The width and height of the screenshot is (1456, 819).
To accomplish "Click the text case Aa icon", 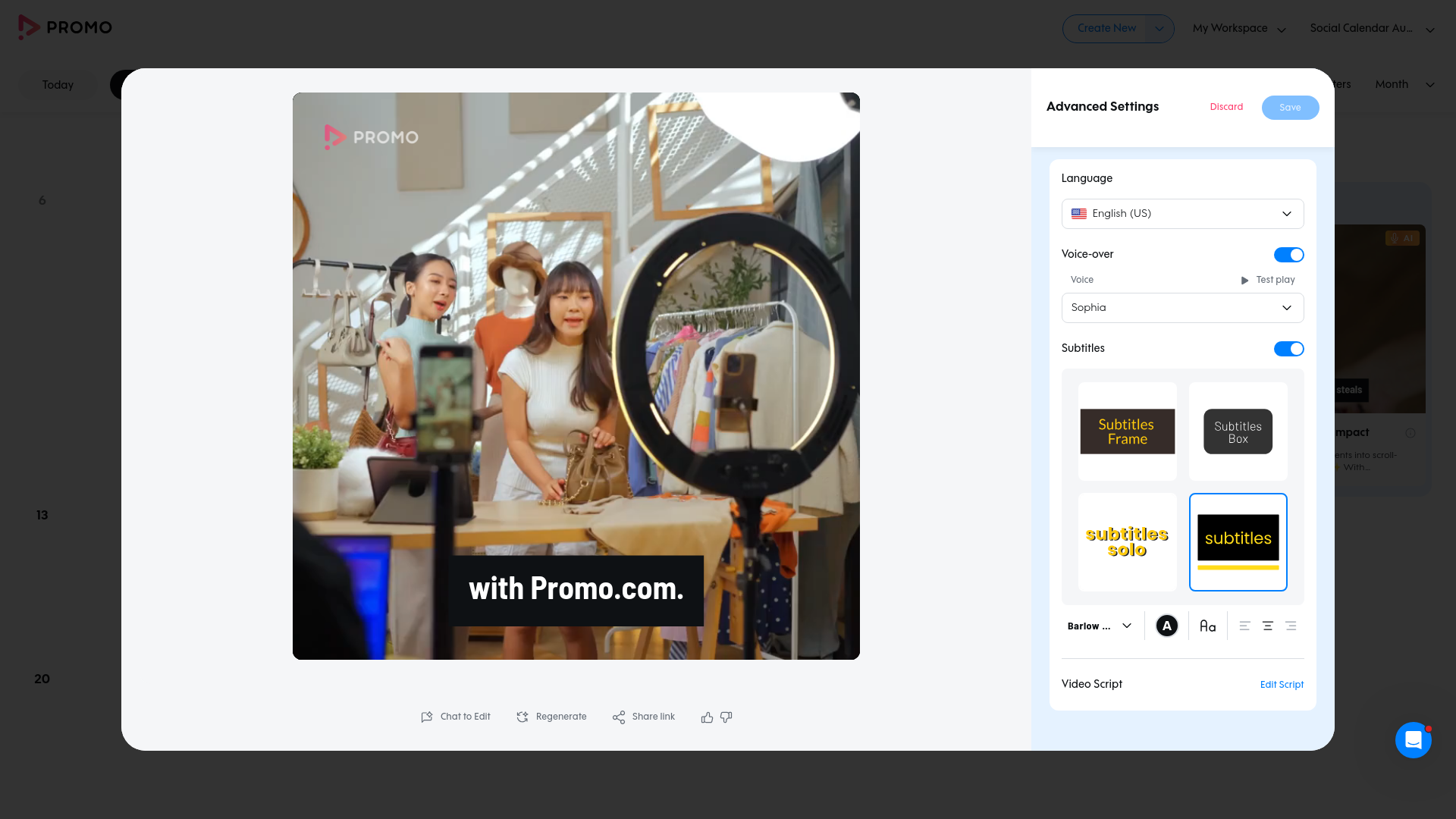I will [1207, 626].
